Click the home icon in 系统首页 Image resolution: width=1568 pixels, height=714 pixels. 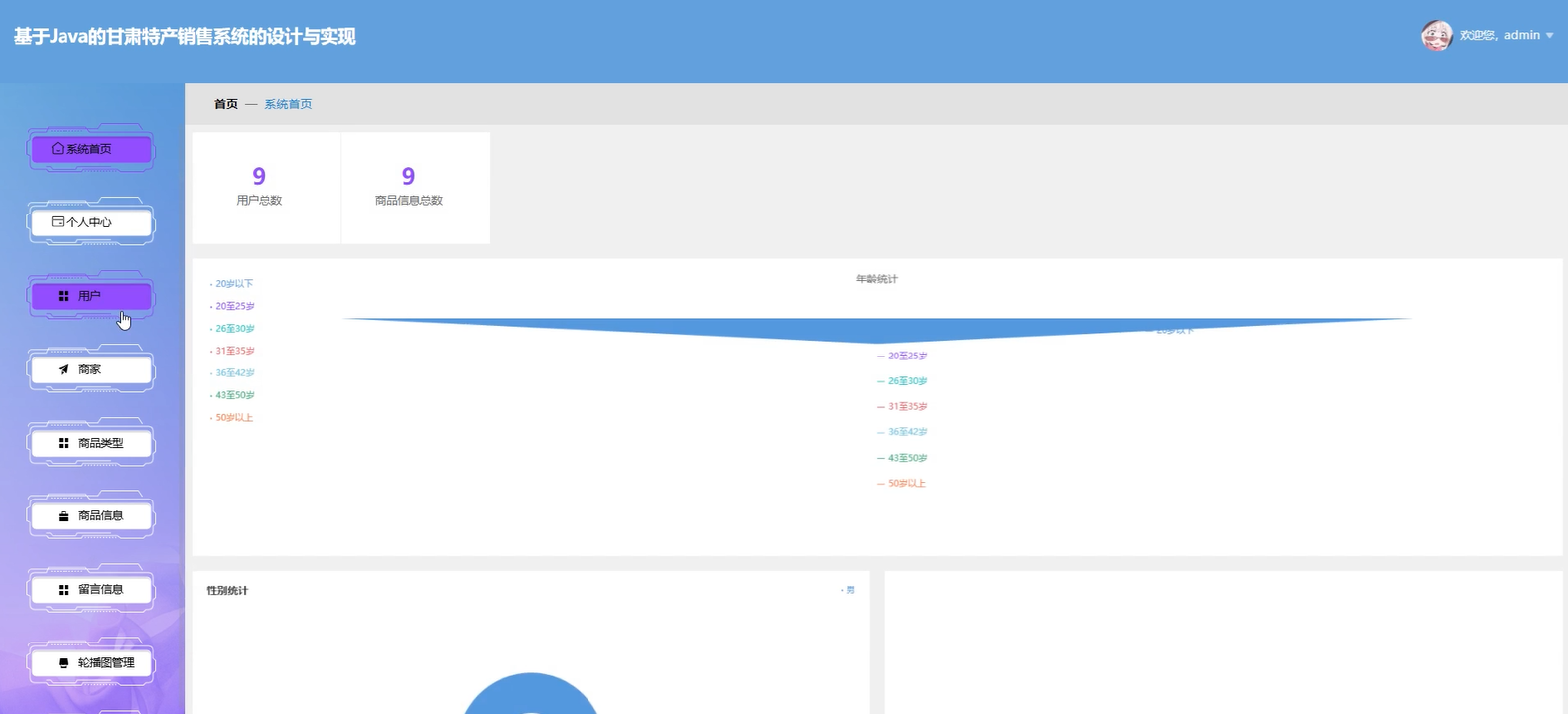coord(58,148)
